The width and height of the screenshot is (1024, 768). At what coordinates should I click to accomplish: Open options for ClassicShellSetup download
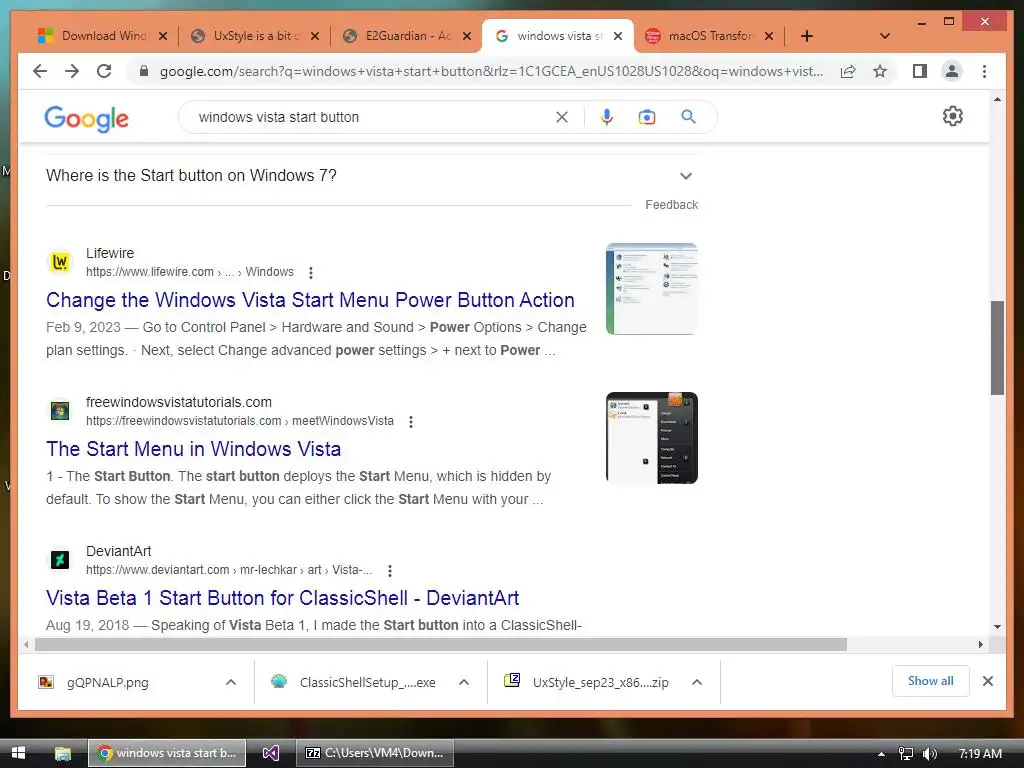tap(464, 682)
